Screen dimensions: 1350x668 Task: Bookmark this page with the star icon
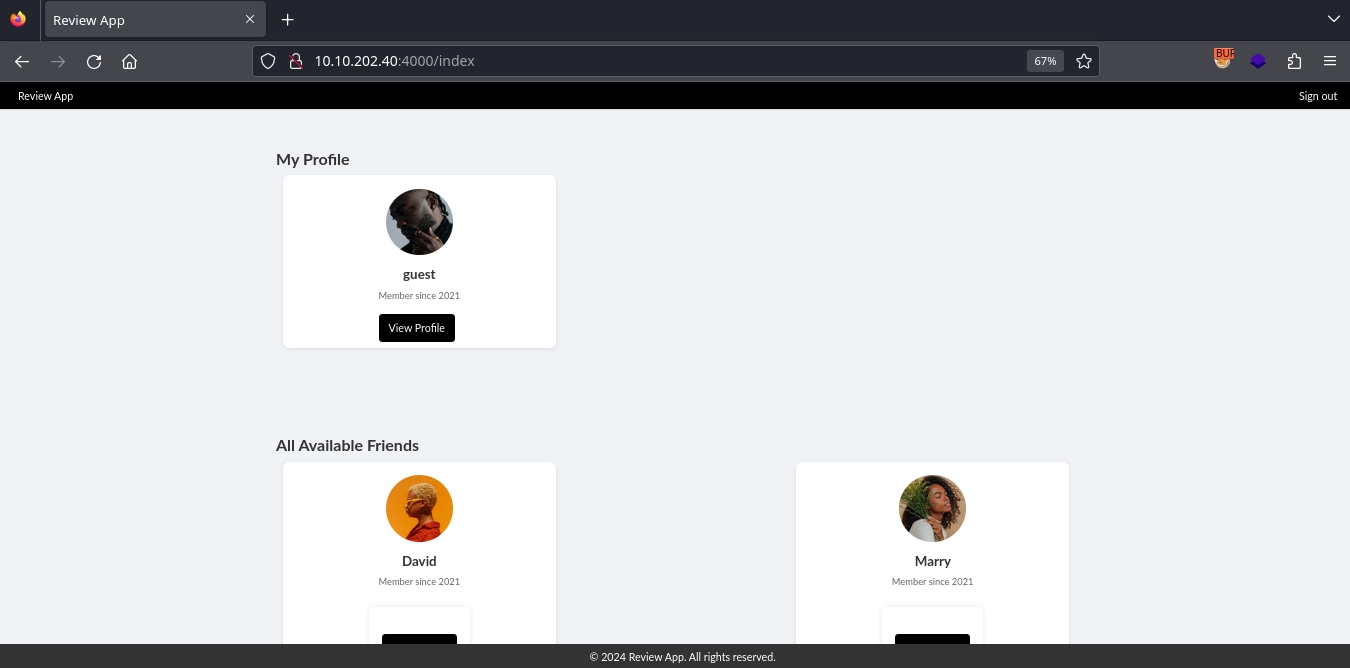[x=1083, y=61]
